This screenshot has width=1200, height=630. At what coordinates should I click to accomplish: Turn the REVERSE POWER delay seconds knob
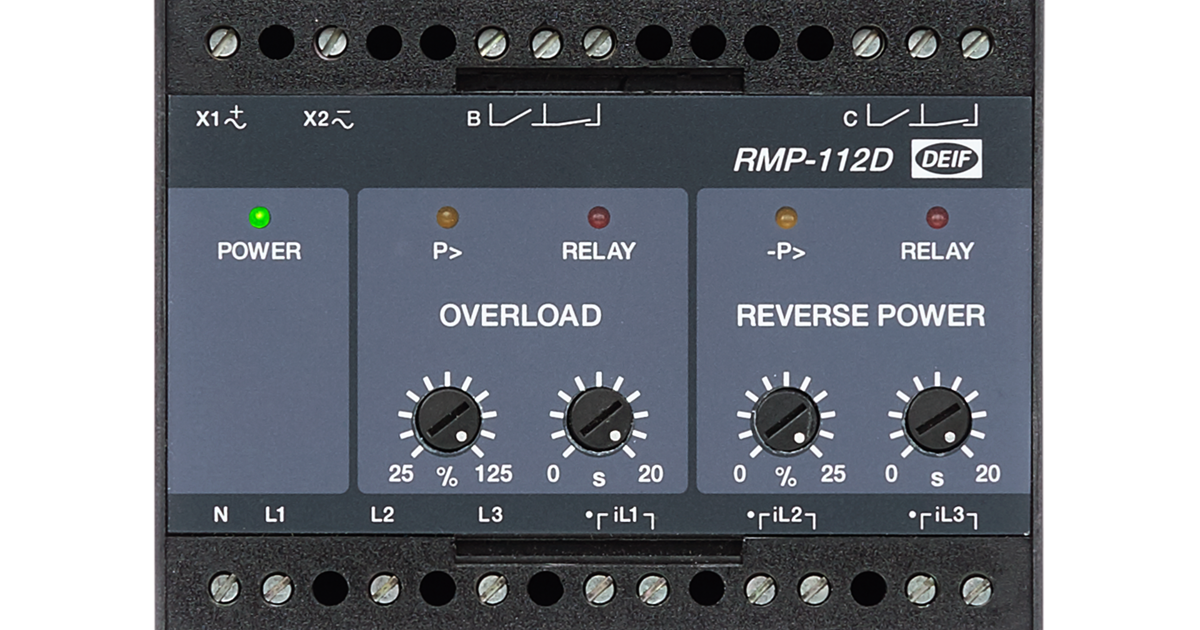coord(938,419)
